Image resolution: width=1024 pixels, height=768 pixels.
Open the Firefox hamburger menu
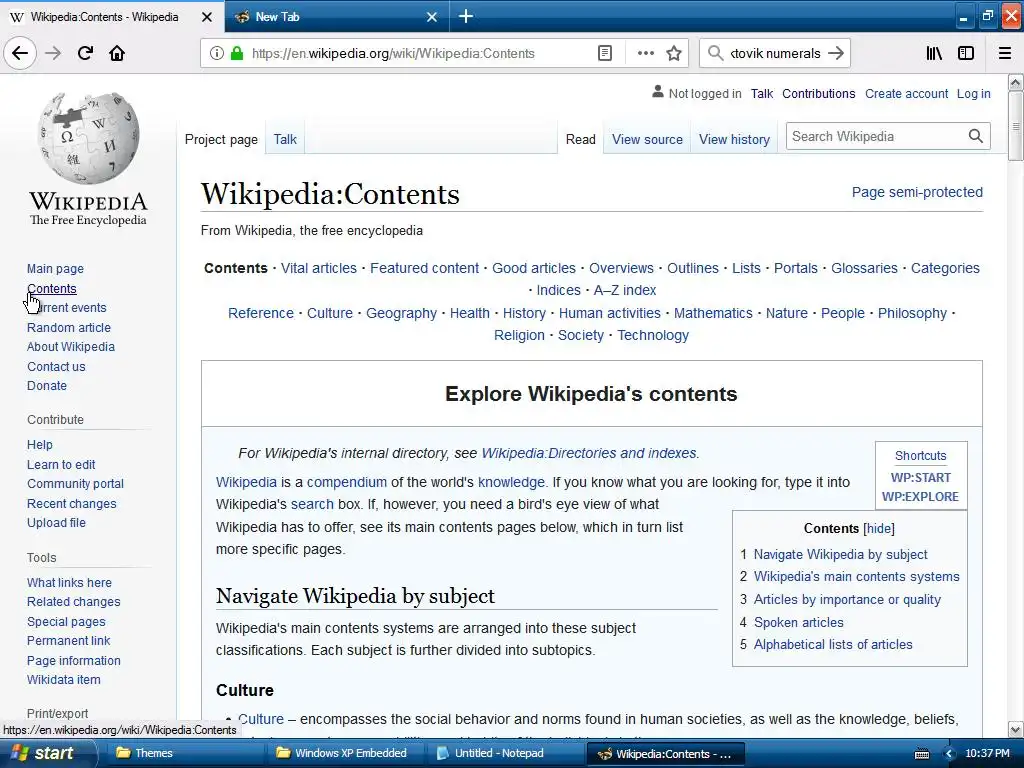[x=1004, y=53]
